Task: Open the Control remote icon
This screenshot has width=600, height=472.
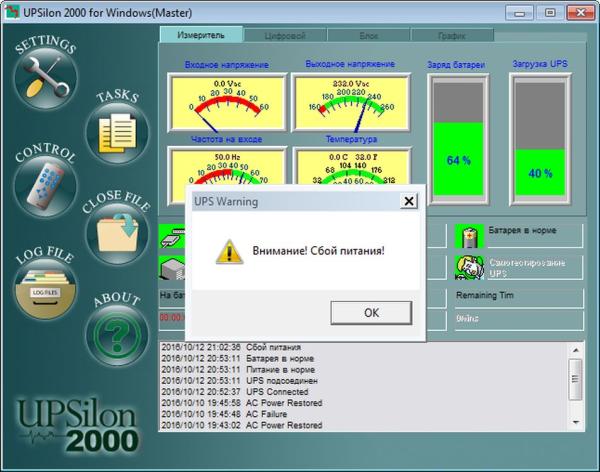Action: (x=46, y=186)
